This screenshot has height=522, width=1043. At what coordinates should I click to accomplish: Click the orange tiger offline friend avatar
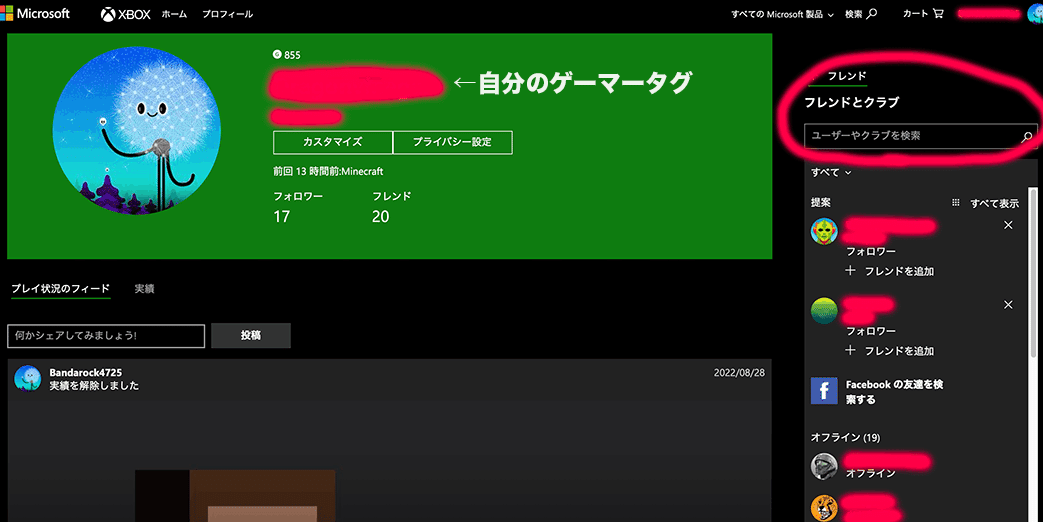point(824,508)
